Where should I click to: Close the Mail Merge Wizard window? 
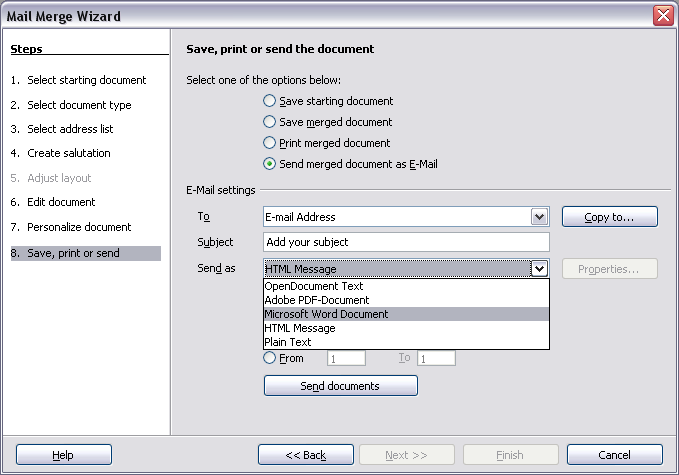point(662,15)
